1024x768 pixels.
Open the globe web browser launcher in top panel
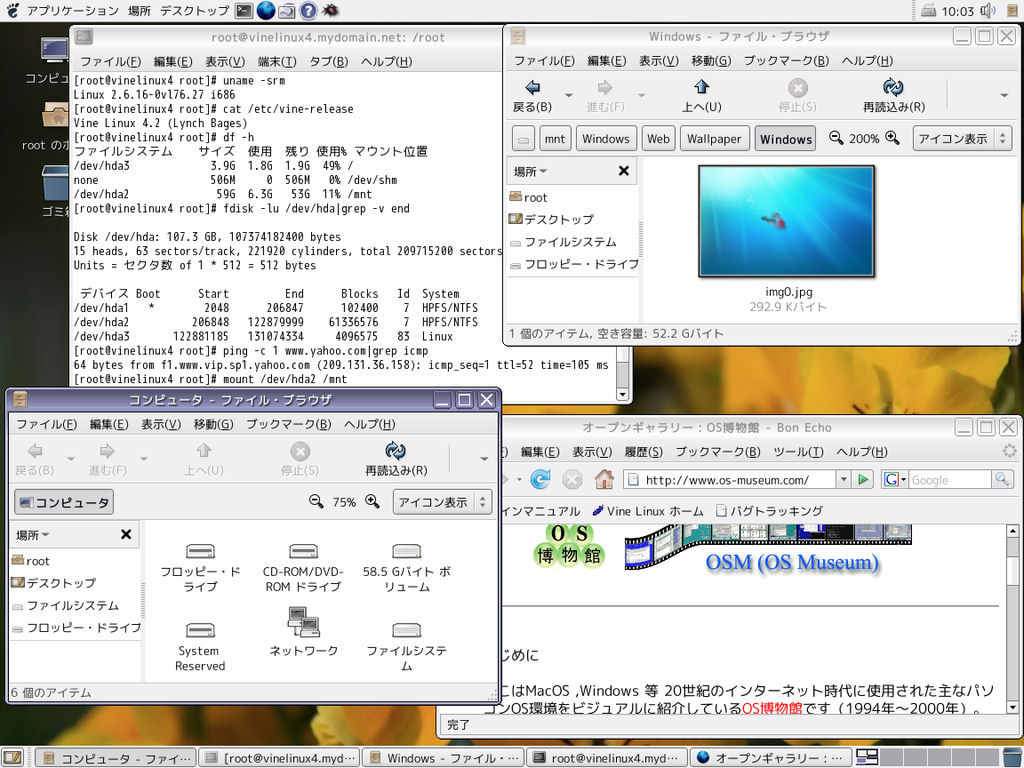[x=266, y=10]
